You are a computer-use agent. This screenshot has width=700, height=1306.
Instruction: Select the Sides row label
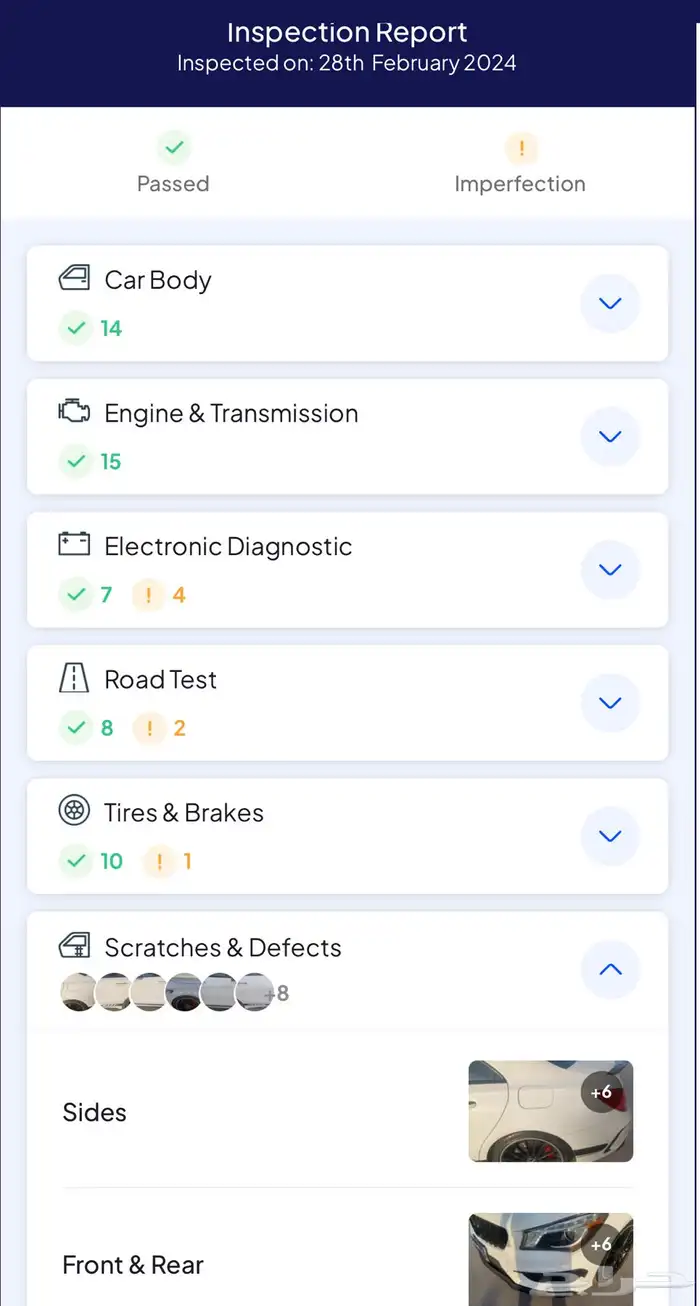tap(95, 1112)
